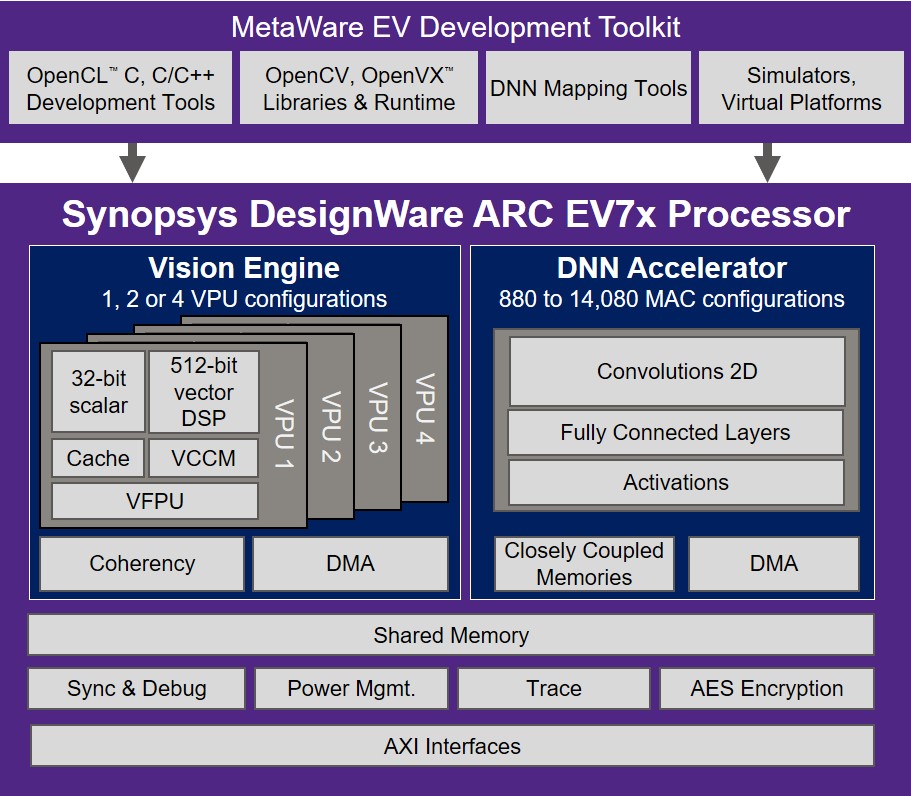This screenshot has height=796, width=911.
Task: Click the VPU 3 label
Action: click(x=378, y=417)
